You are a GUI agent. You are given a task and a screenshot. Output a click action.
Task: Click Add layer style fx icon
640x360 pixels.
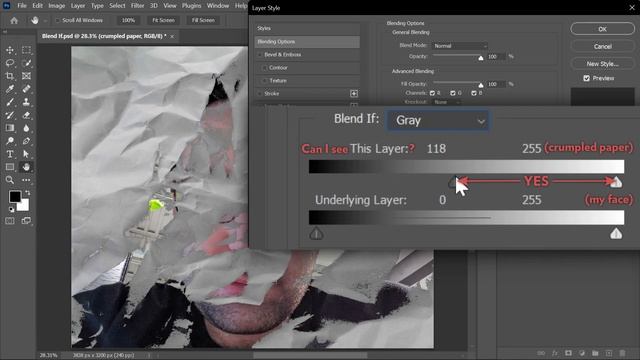(x=555, y=353)
